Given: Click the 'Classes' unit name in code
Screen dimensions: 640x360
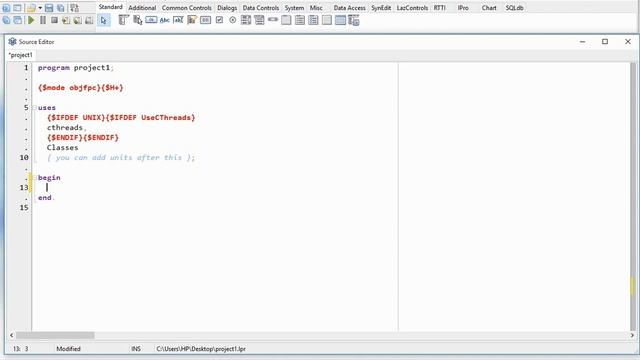Looking at the screenshot, I should tap(62, 148).
